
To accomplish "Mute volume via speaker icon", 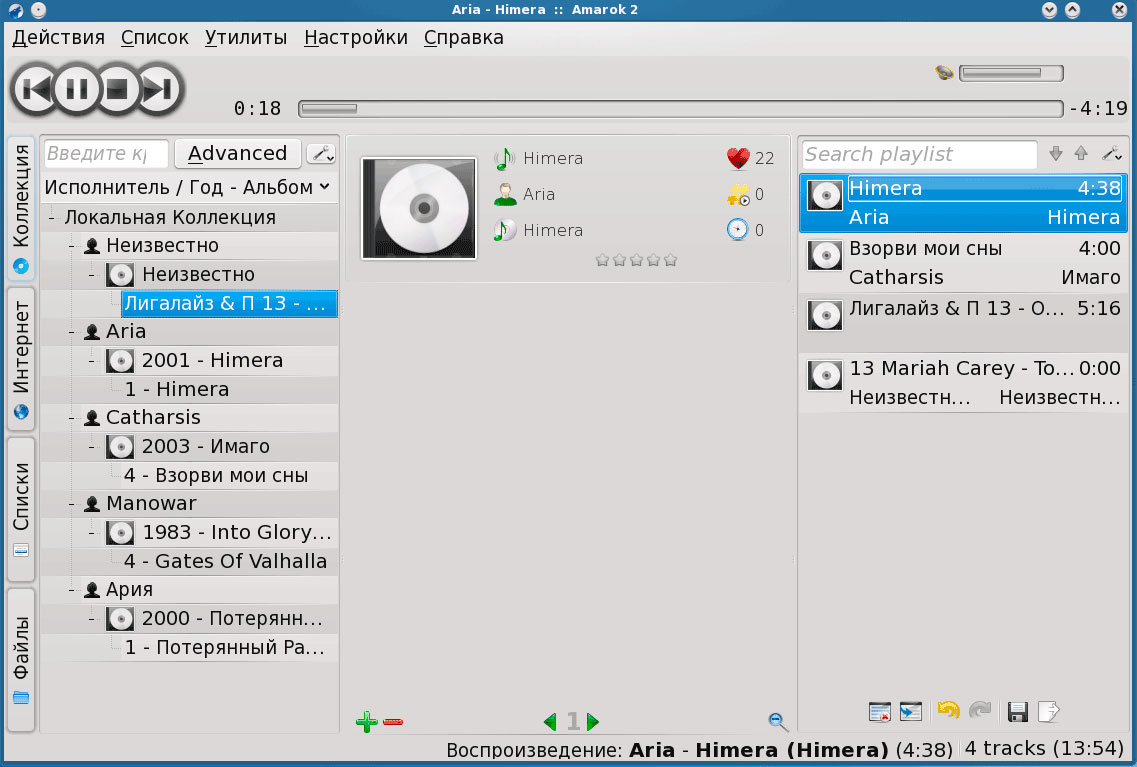I will click(x=944, y=72).
